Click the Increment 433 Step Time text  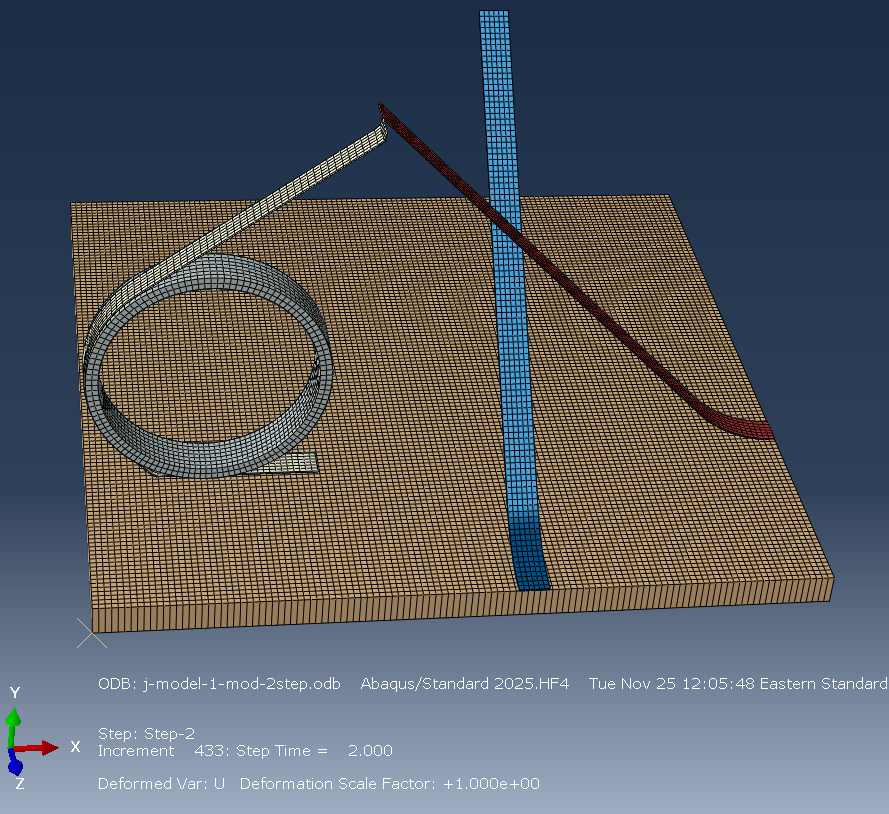click(x=245, y=750)
